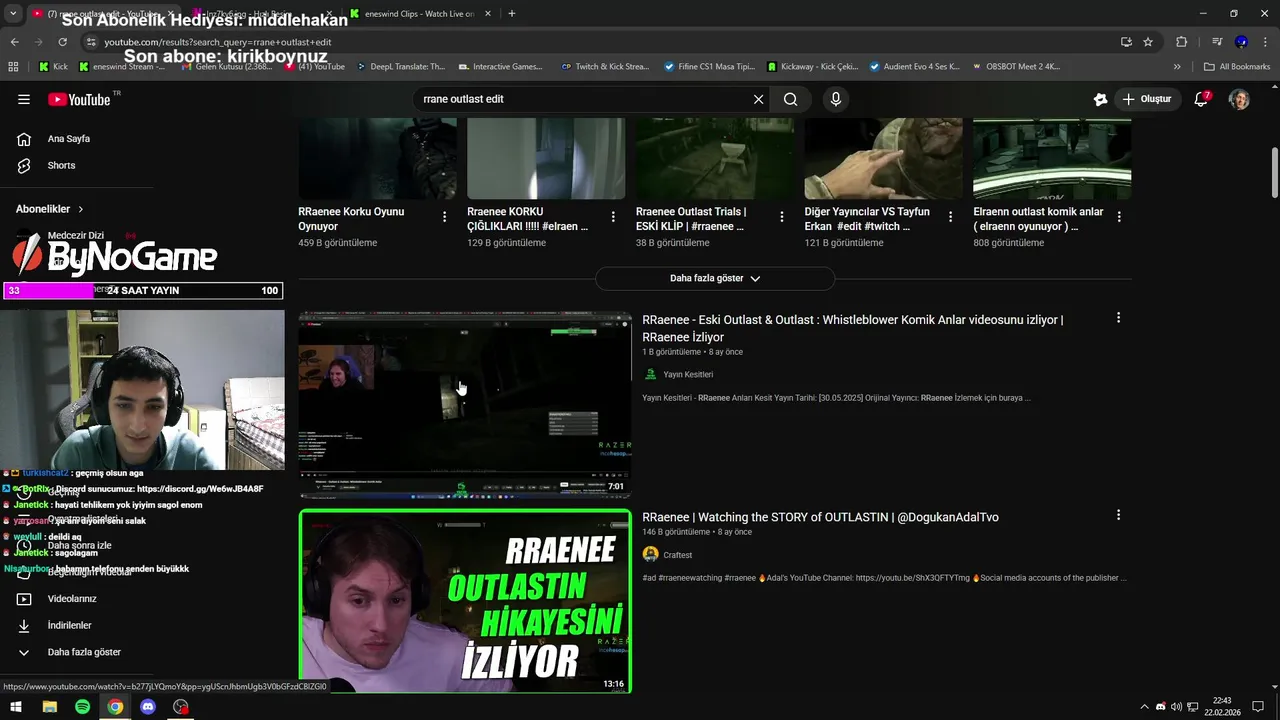The width and height of the screenshot is (1280, 720).
Task: Open Discord from the taskbar
Action: tap(148, 707)
